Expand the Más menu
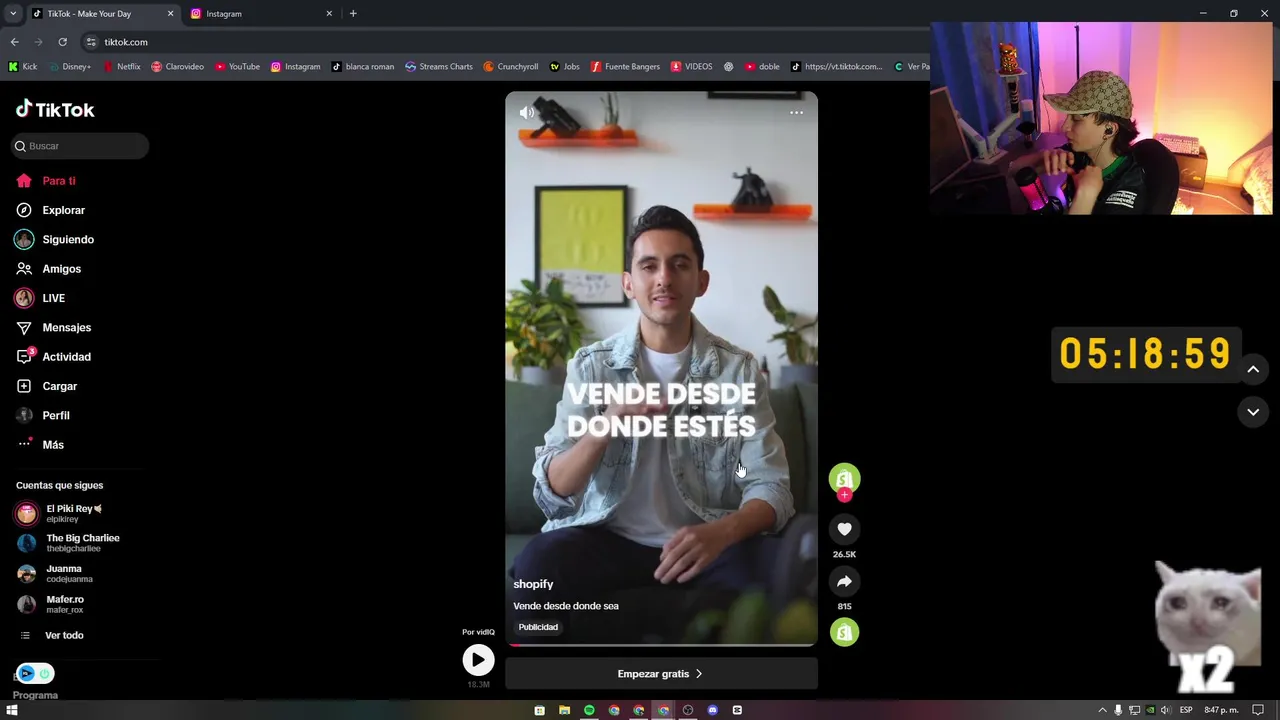 tap(53, 445)
